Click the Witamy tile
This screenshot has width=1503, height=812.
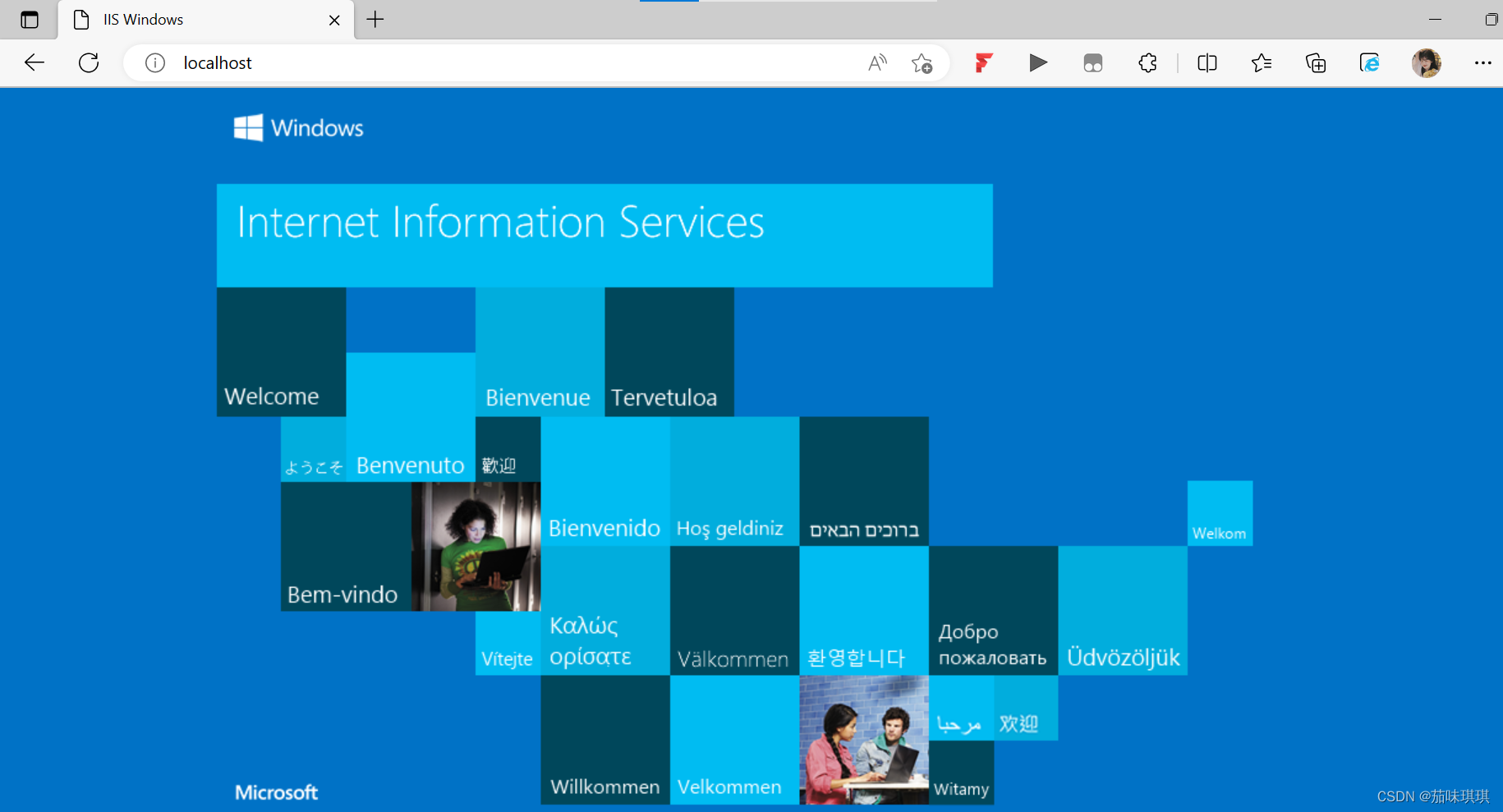coord(961,773)
